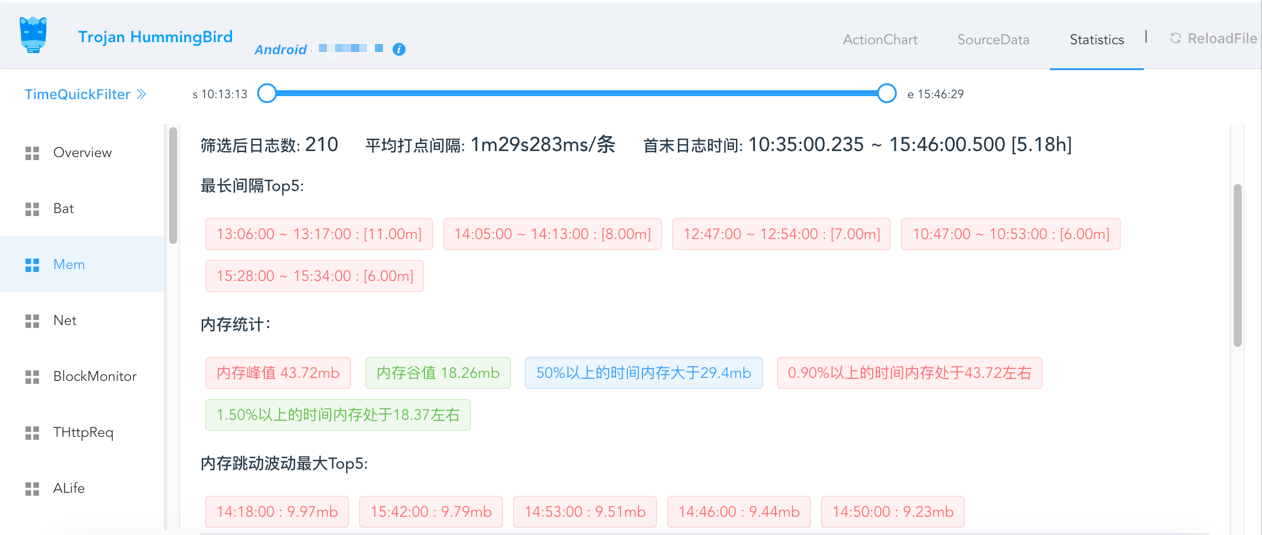Click the time slider start handle
1262x535 pixels.
click(x=267, y=93)
